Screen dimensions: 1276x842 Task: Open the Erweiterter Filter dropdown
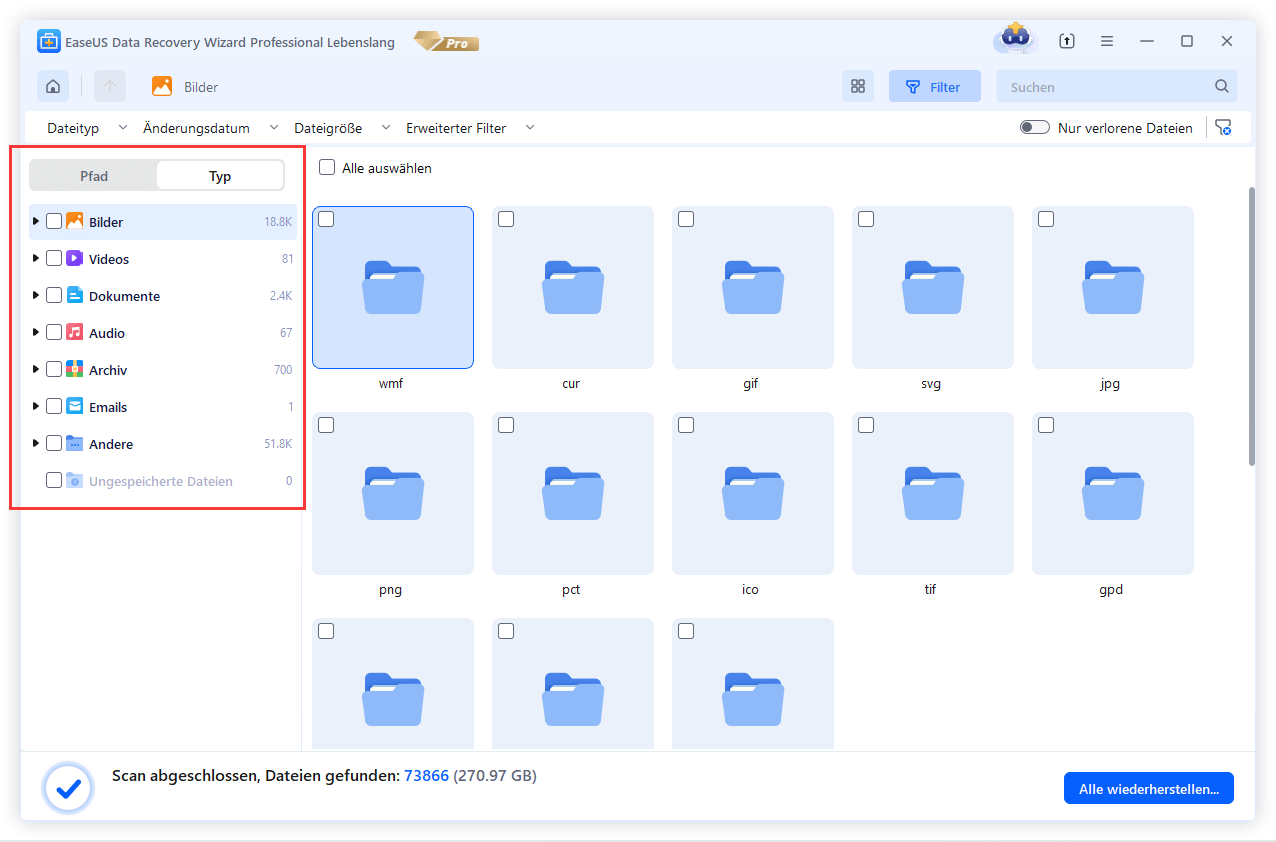(470, 128)
